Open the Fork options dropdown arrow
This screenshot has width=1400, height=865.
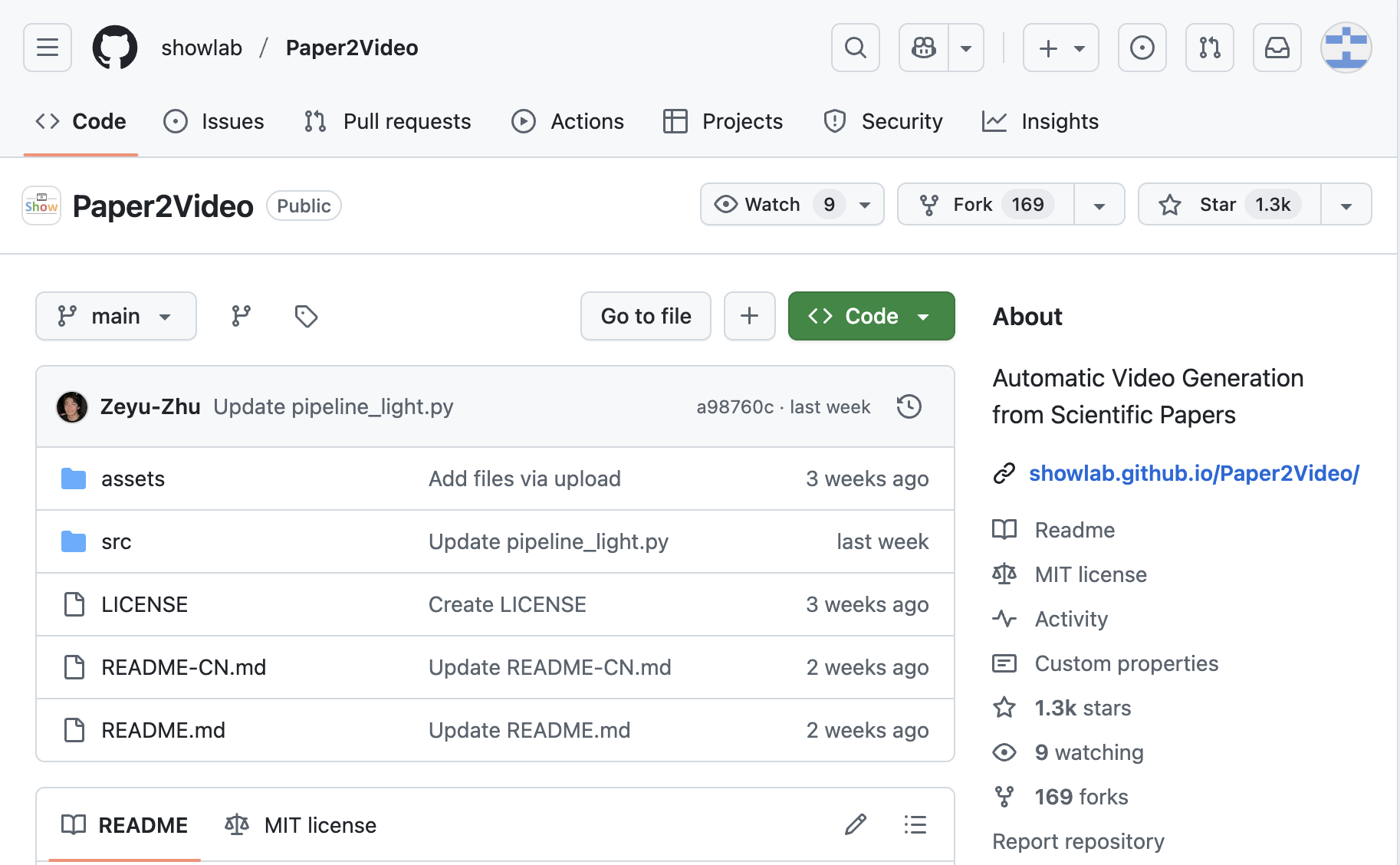pyautogui.click(x=1099, y=205)
